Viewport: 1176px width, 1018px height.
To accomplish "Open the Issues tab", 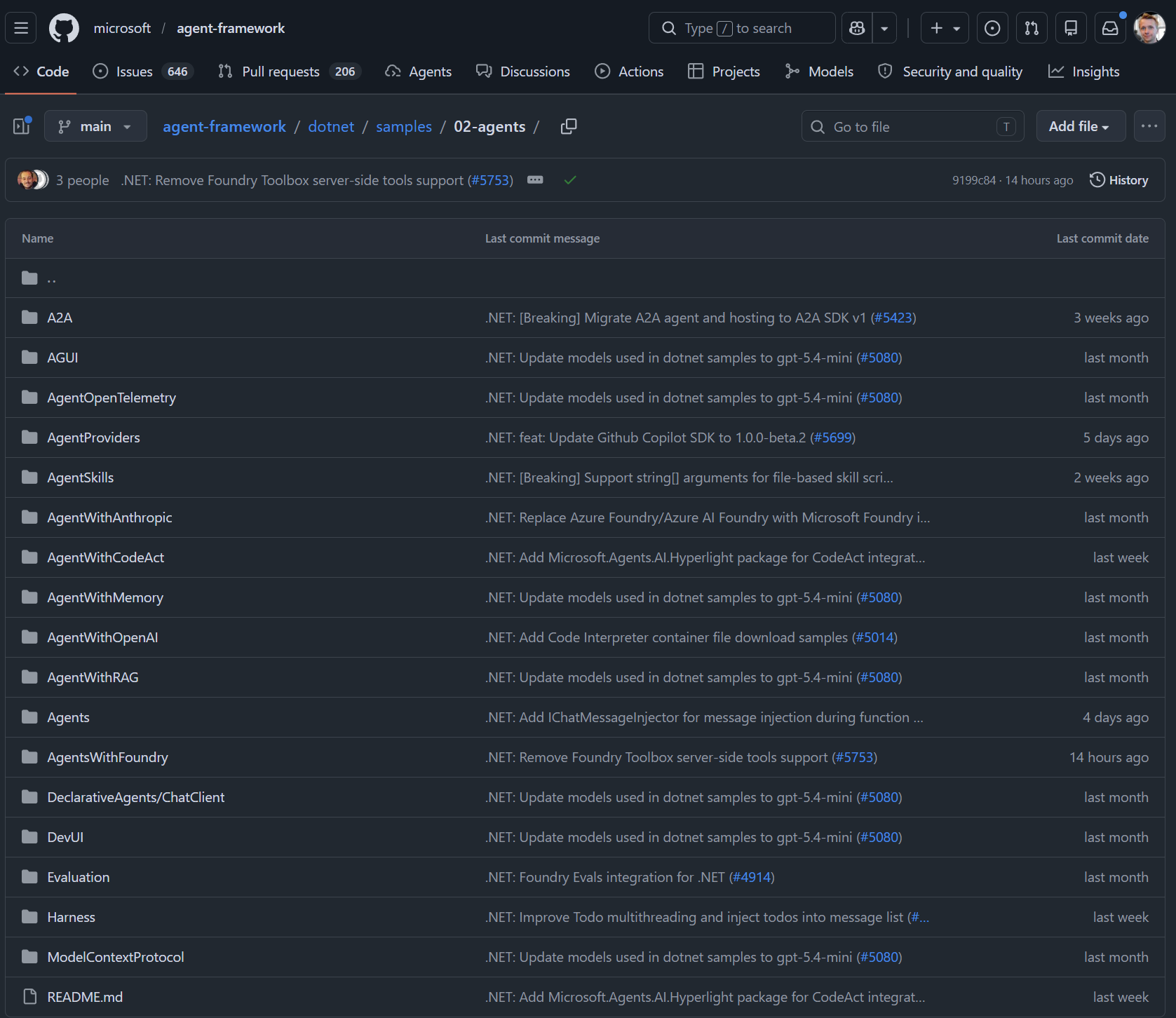I will 143,72.
